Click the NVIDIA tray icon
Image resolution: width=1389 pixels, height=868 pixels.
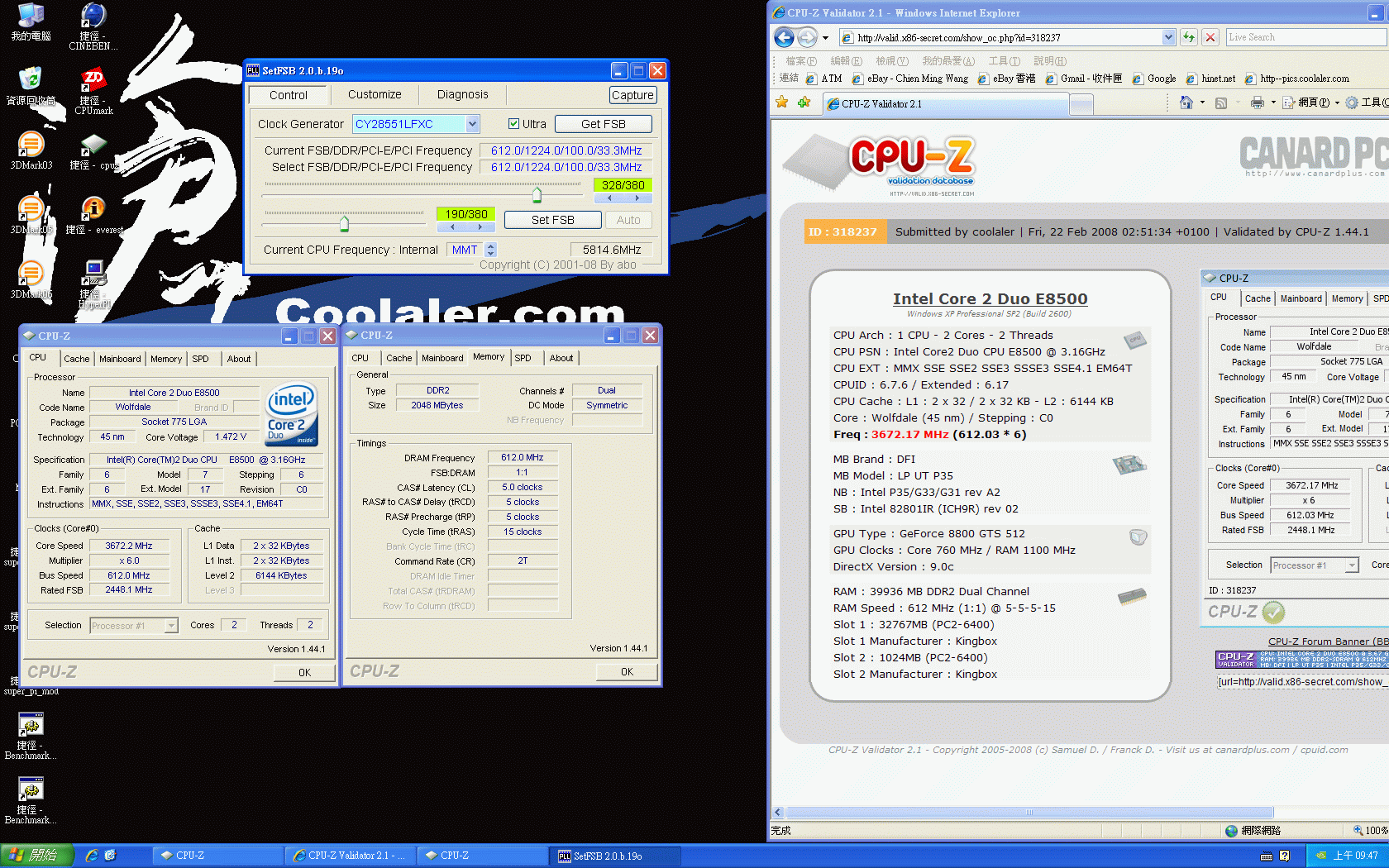point(1321,856)
